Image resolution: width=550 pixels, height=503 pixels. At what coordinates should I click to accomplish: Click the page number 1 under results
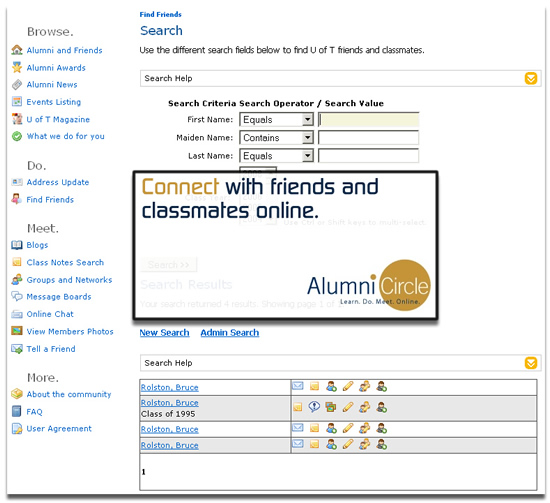click(143, 472)
